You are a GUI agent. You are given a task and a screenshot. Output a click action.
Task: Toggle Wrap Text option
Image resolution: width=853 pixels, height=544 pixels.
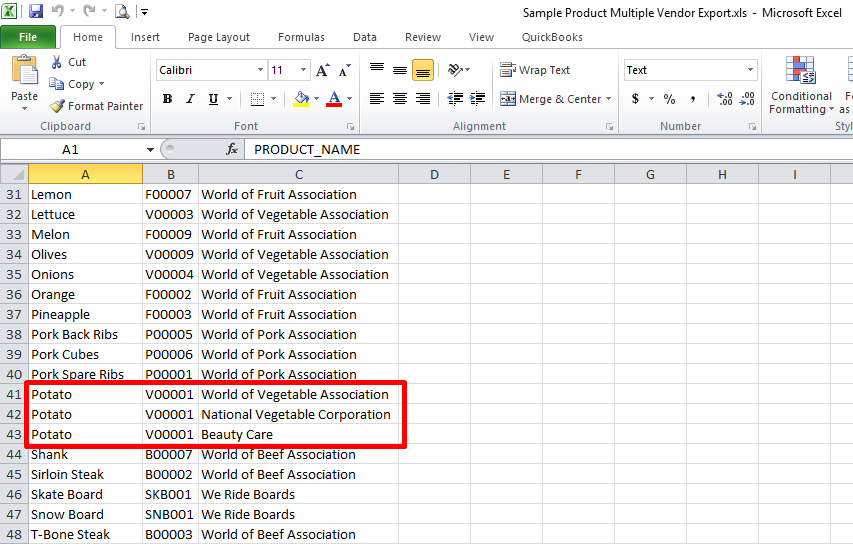pos(535,70)
